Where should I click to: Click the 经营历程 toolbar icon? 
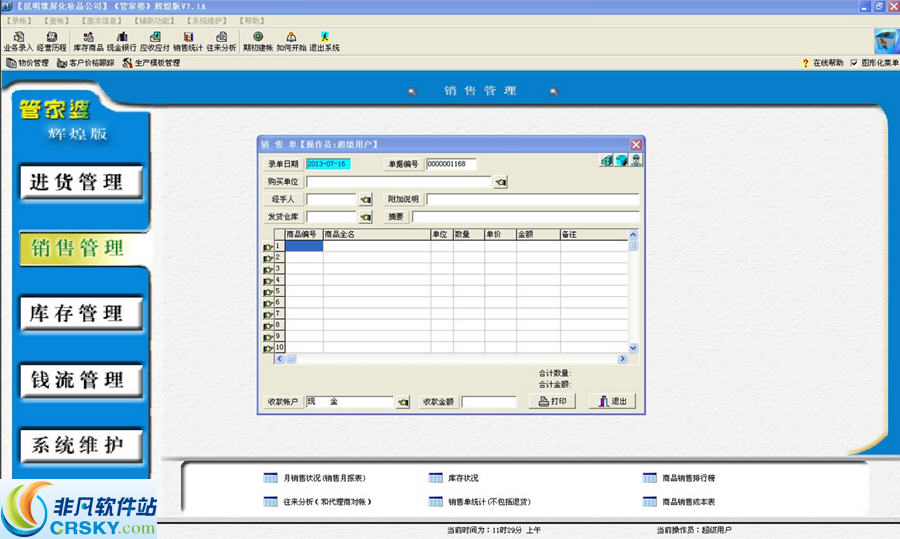point(51,42)
